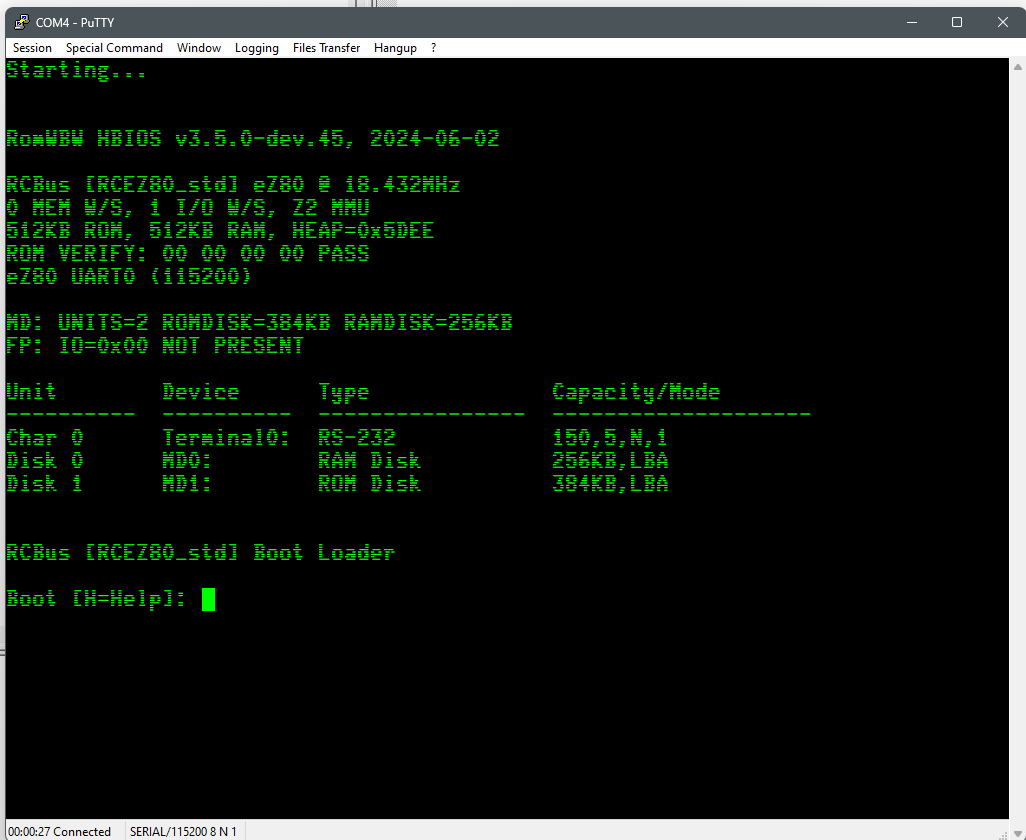This screenshot has height=840, width=1026.
Task: Click 'Disk 0' unit cell
Action: pyautogui.click(x=44, y=461)
